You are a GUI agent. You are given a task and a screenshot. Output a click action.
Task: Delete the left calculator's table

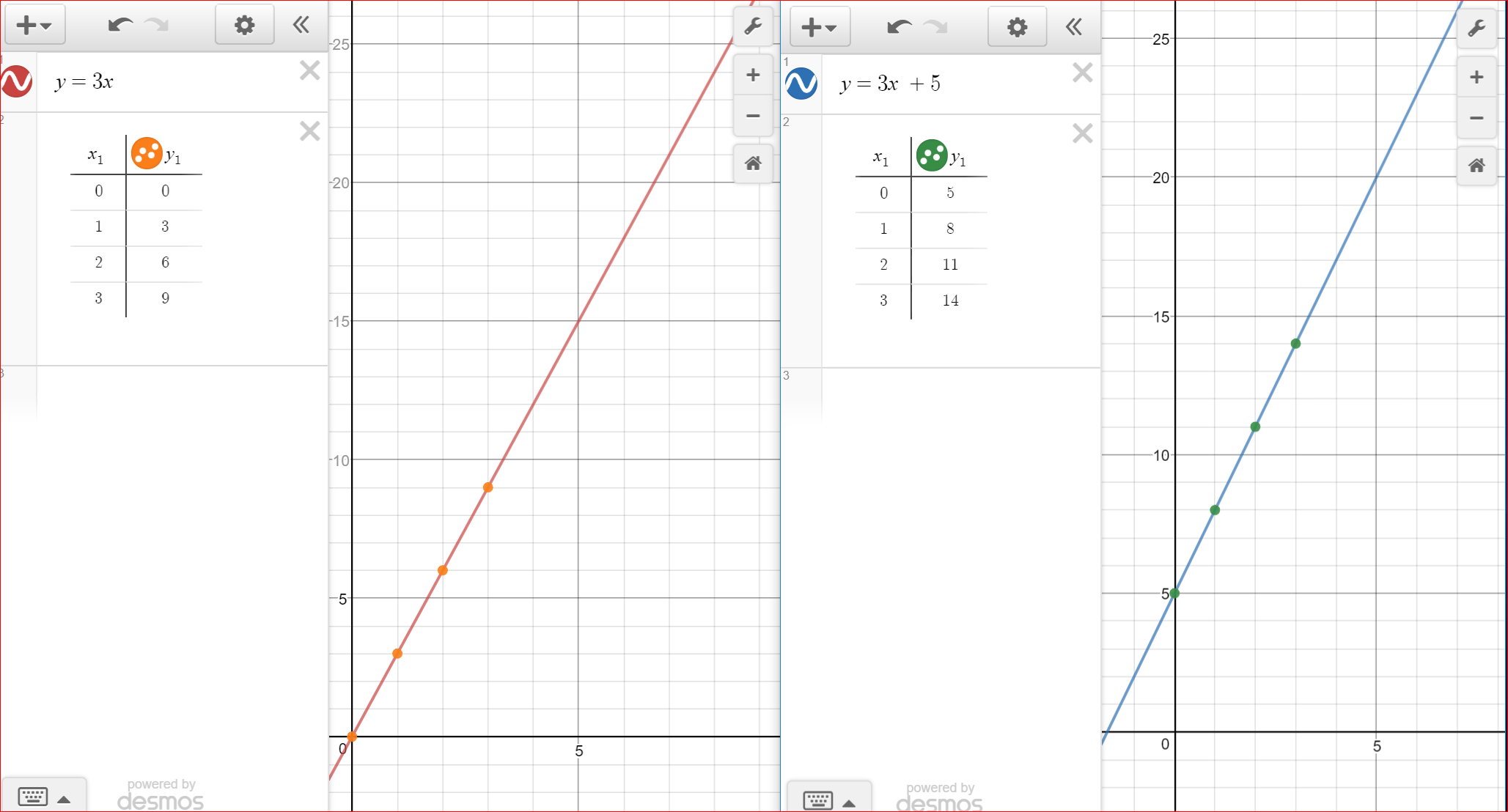[309, 131]
